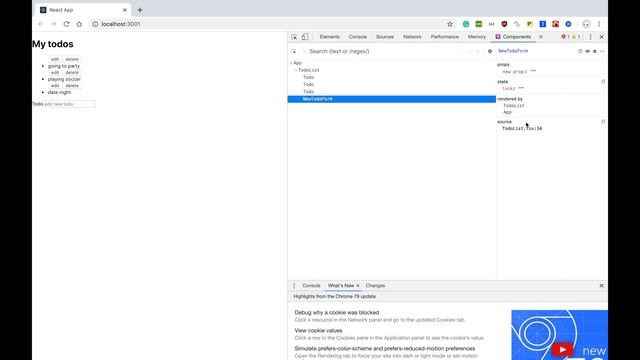Image resolution: width=640 pixels, height=360 pixels.
Task: Select the second Todo component
Action: click(x=309, y=84)
